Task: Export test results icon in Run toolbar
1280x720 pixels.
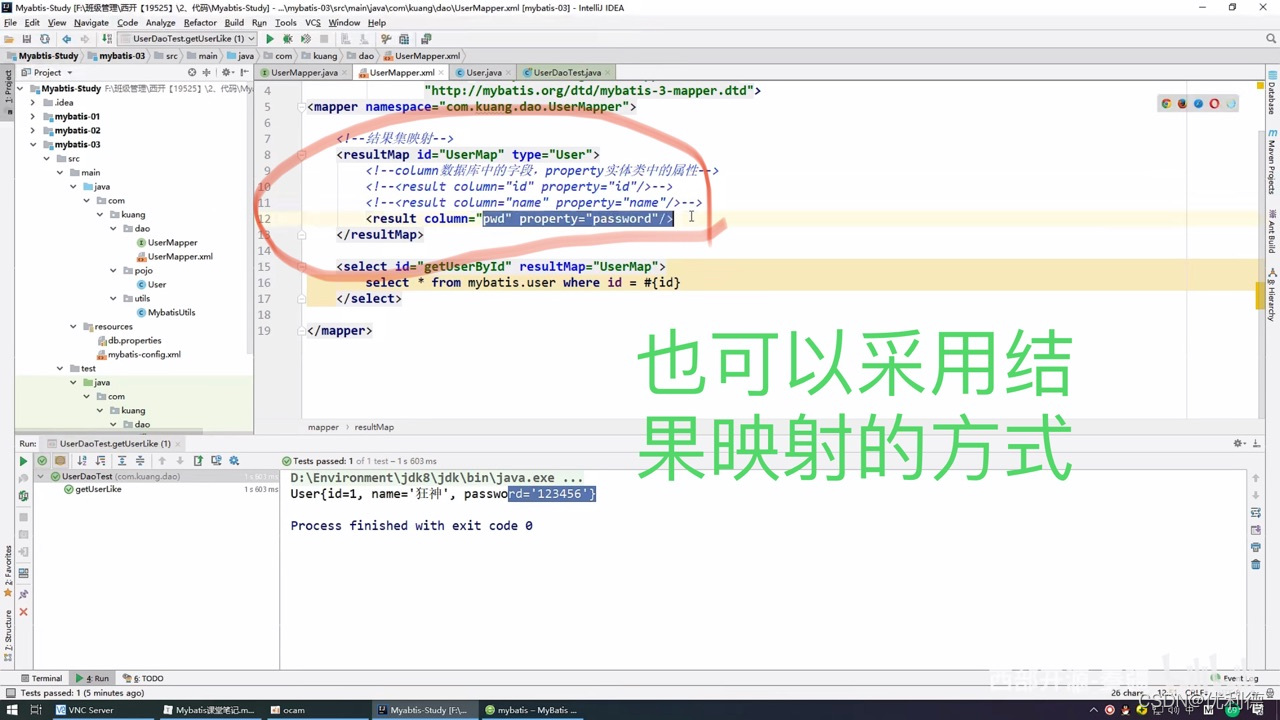Action: [x=198, y=461]
